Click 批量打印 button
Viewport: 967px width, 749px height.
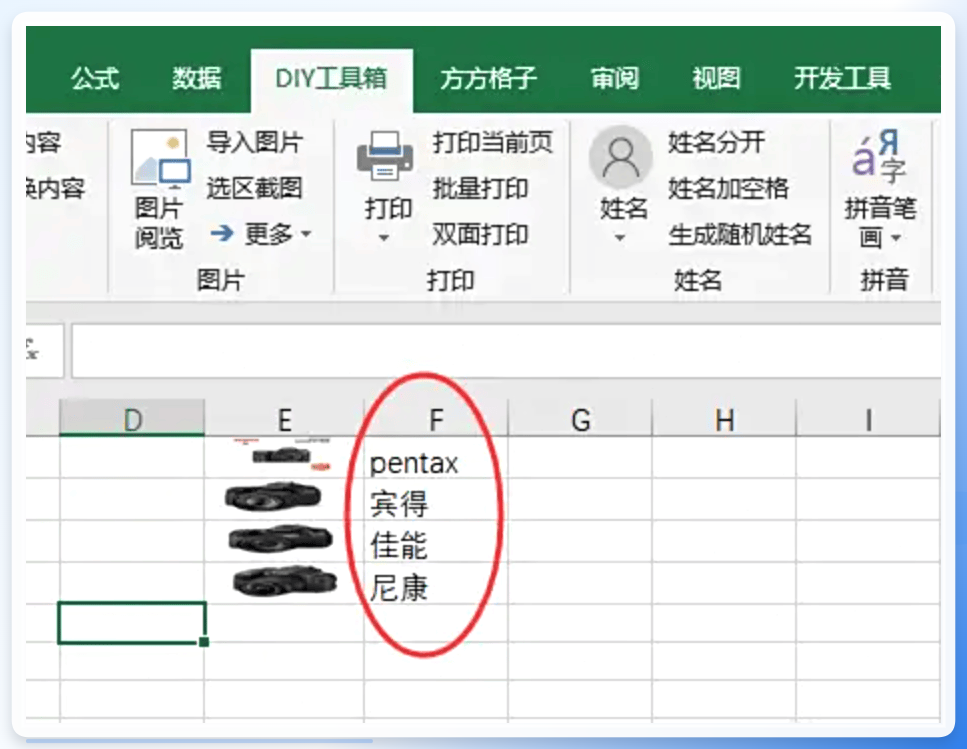tap(480, 188)
